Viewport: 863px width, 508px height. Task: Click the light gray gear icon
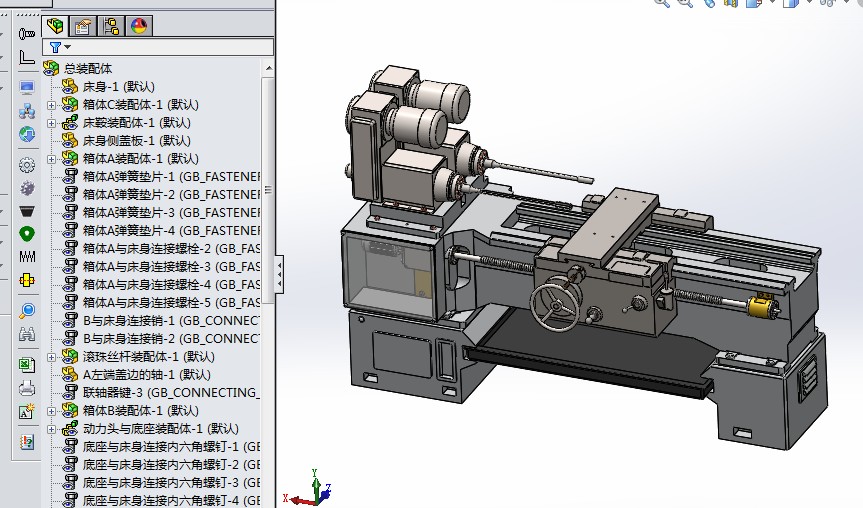(x=26, y=165)
